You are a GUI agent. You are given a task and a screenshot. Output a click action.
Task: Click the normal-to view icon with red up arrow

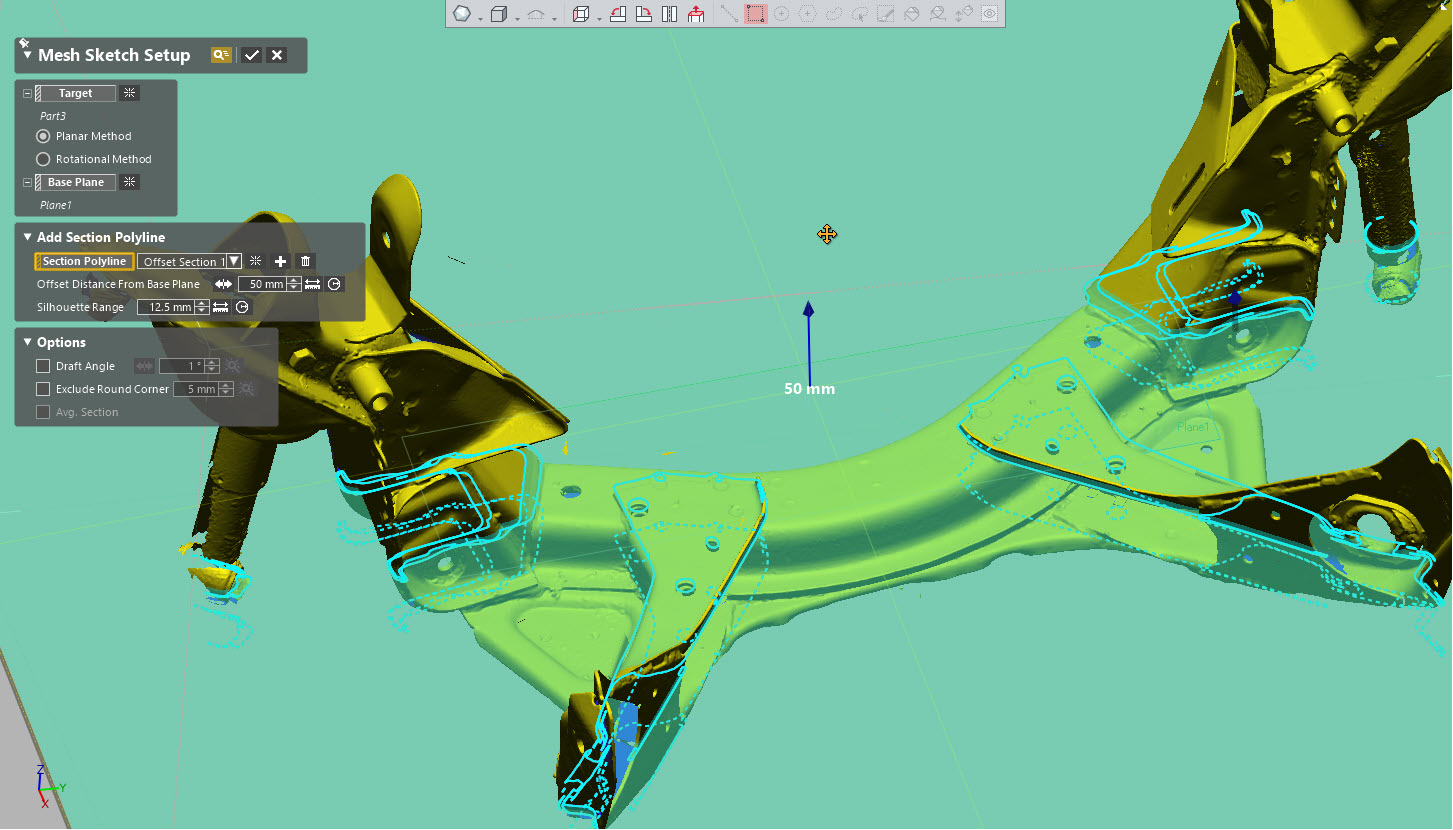[x=696, y=14]
